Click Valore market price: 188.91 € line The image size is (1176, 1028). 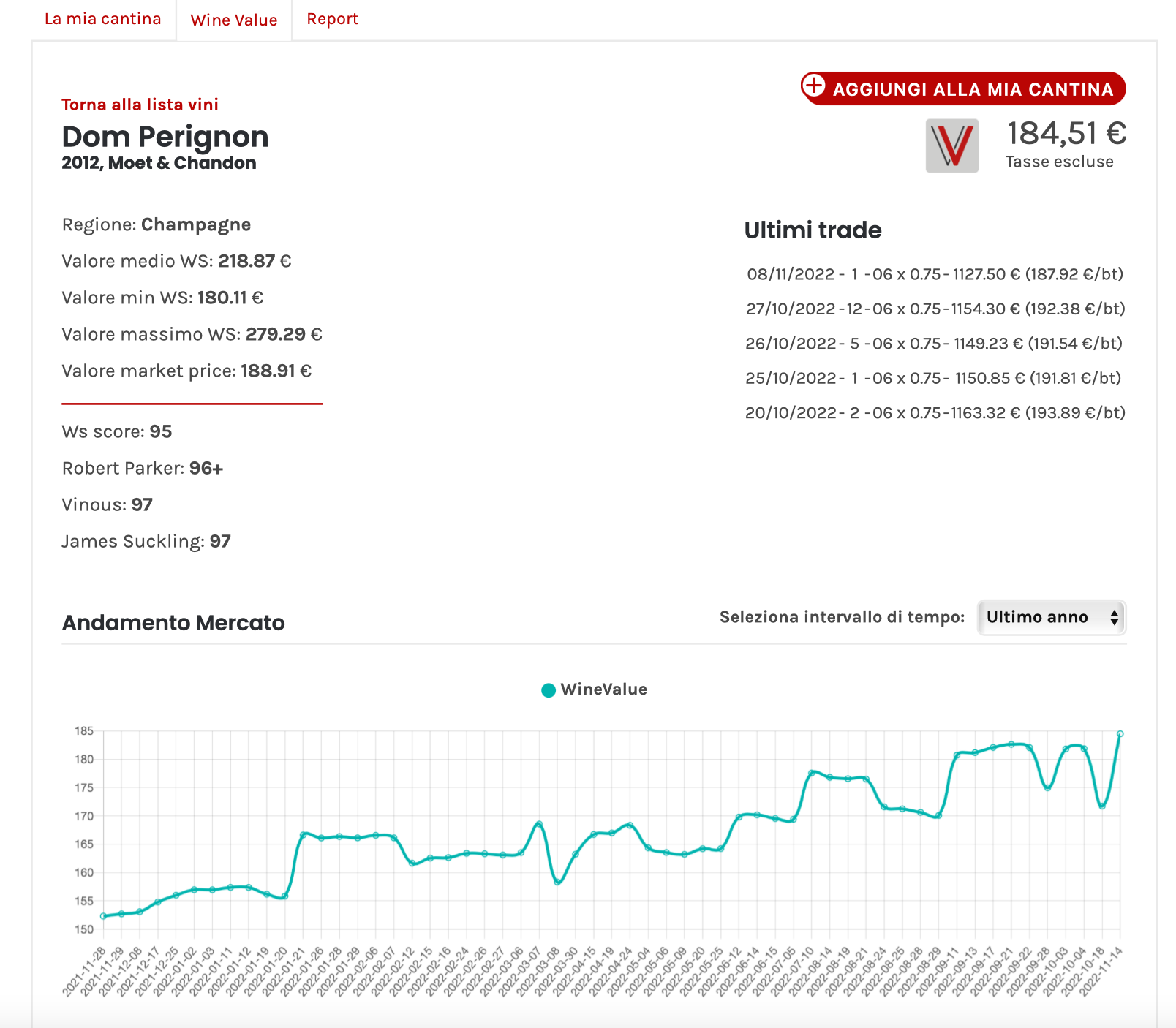[186, 371]
